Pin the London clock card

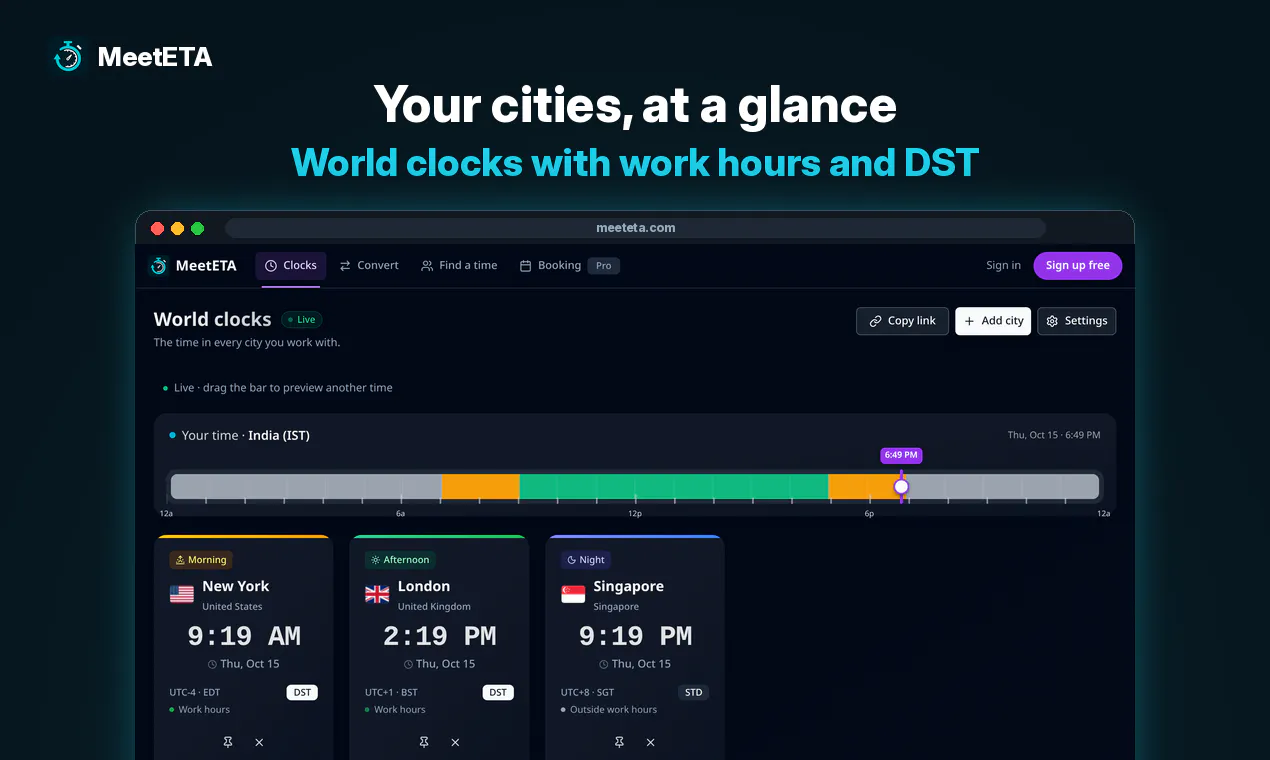coord(424,742)
